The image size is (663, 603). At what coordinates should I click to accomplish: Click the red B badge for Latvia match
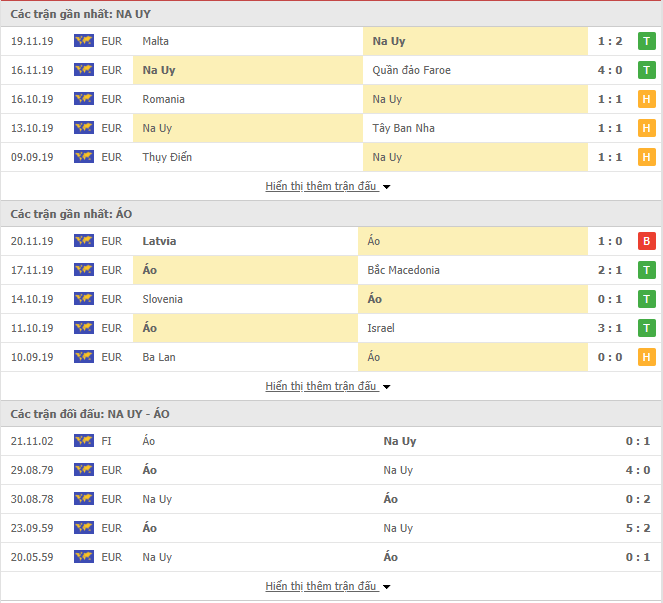(x=647, y=242)
